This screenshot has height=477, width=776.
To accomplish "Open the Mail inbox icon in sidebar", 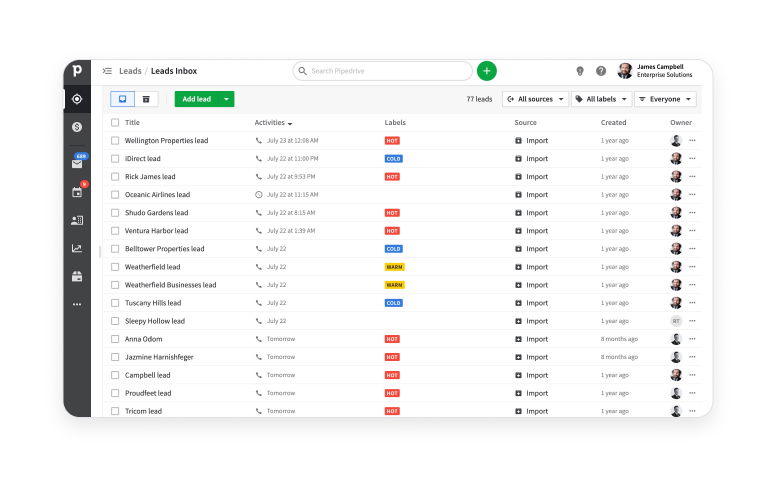I will [x=77, y=163].
